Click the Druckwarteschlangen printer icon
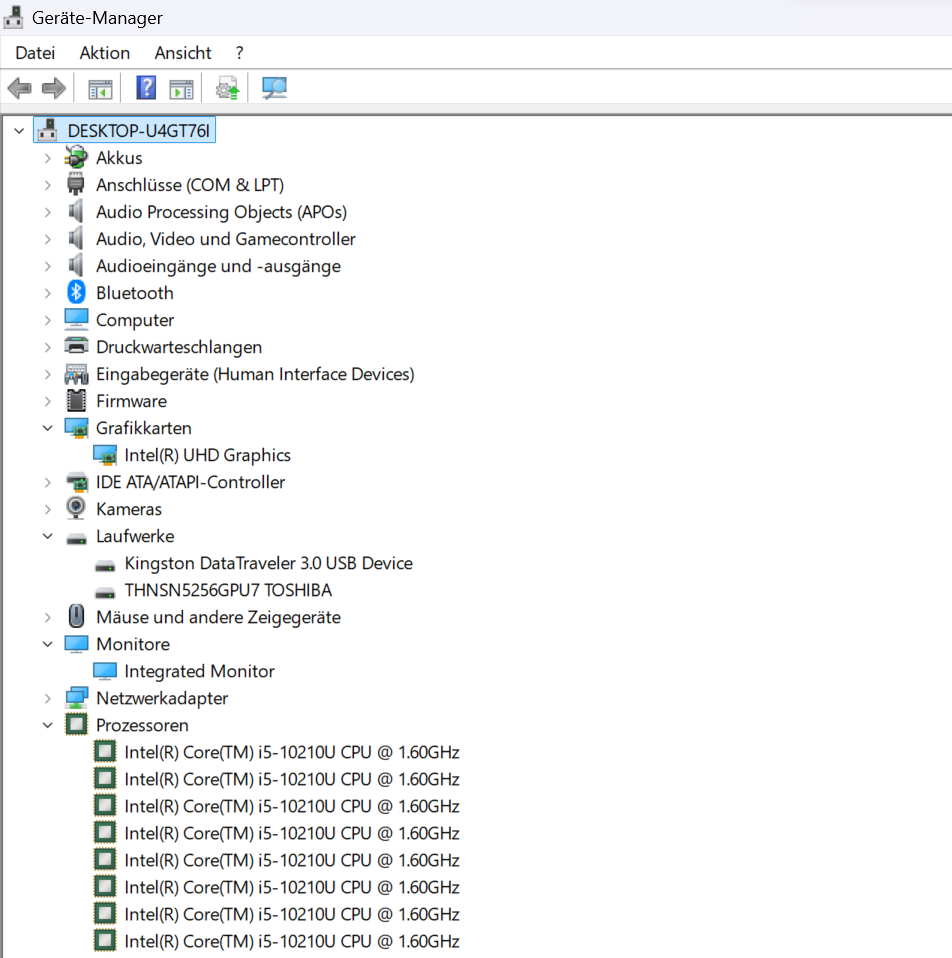Viewport: 952px width, 958px height. tap(76, 346)
